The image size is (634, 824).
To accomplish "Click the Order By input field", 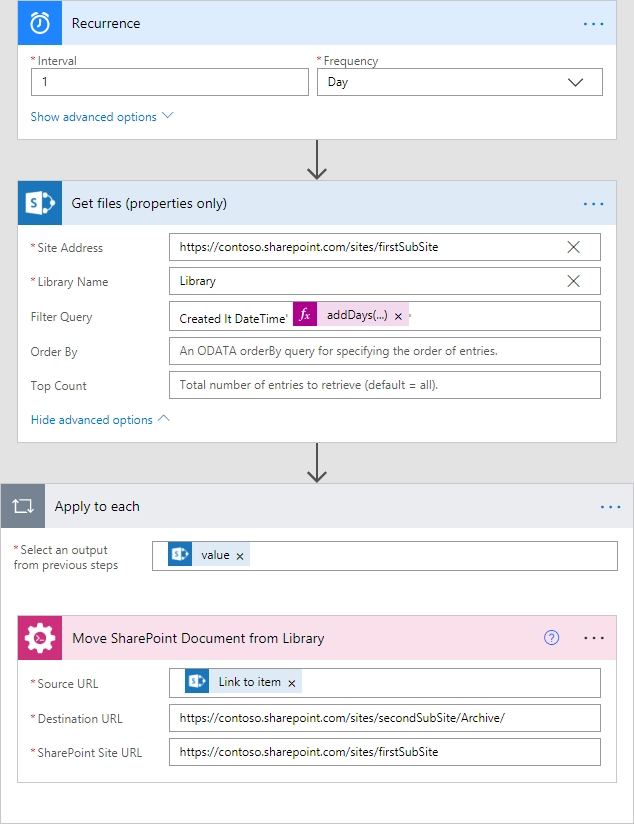I will pyautogui.click(x=385, y=351).
